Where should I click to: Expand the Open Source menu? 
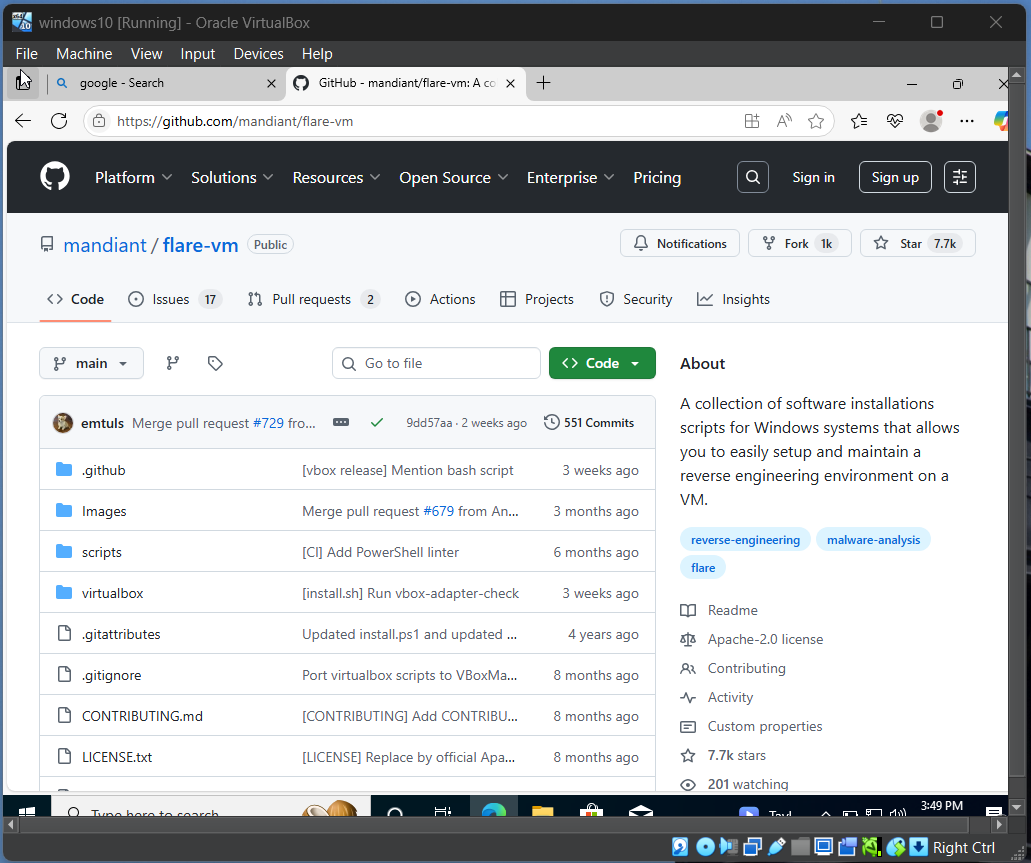[x=454, y=178]
